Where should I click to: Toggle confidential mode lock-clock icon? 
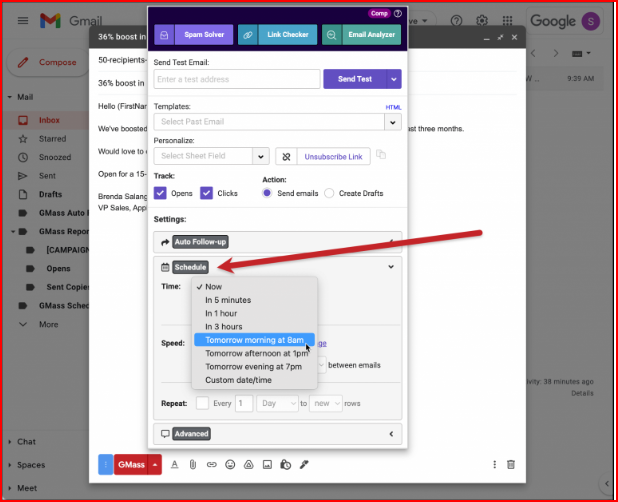point(286,465)
